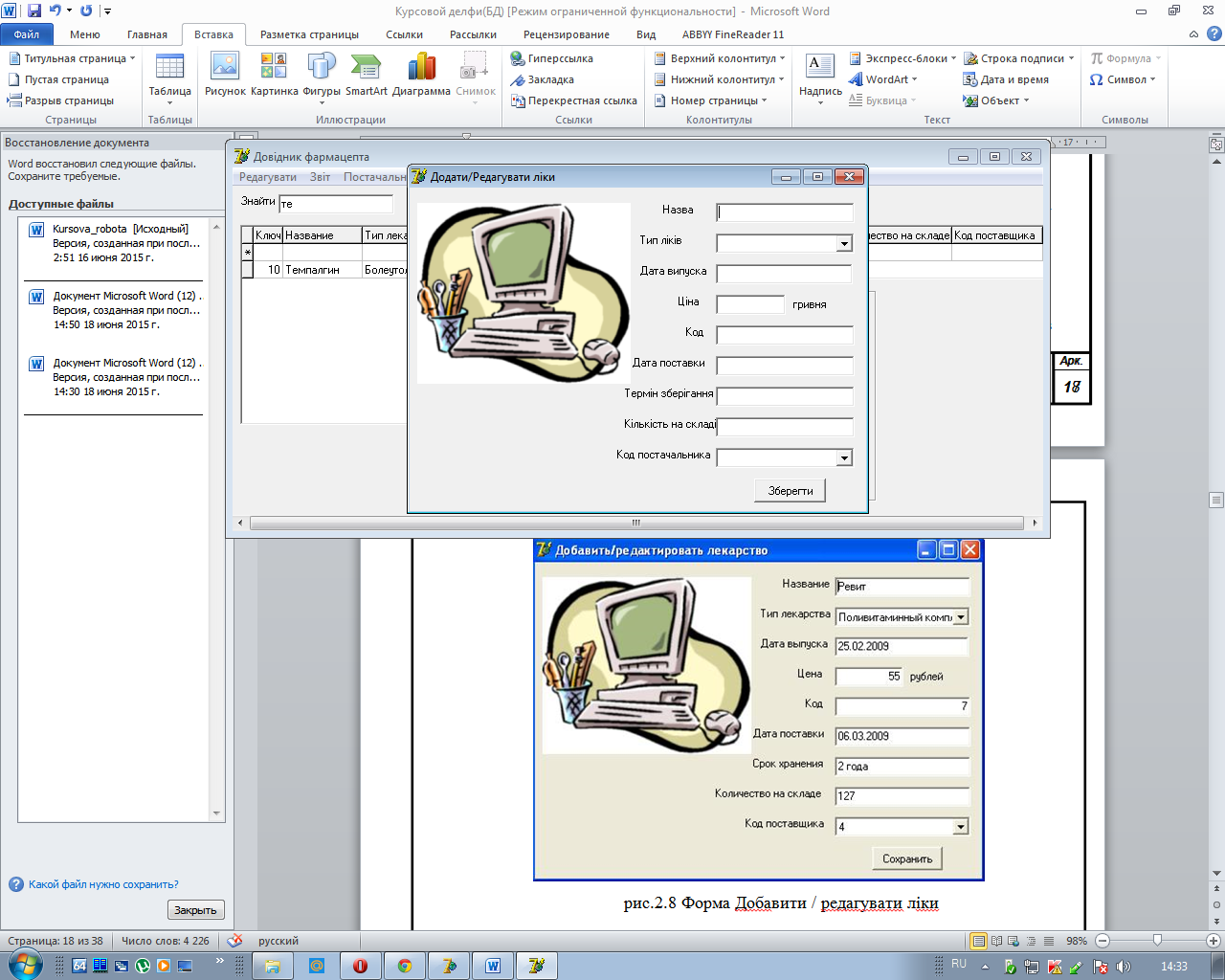Switch to the Главная tab
This screenshot has height=980, width=1225.
pos(147,34)
